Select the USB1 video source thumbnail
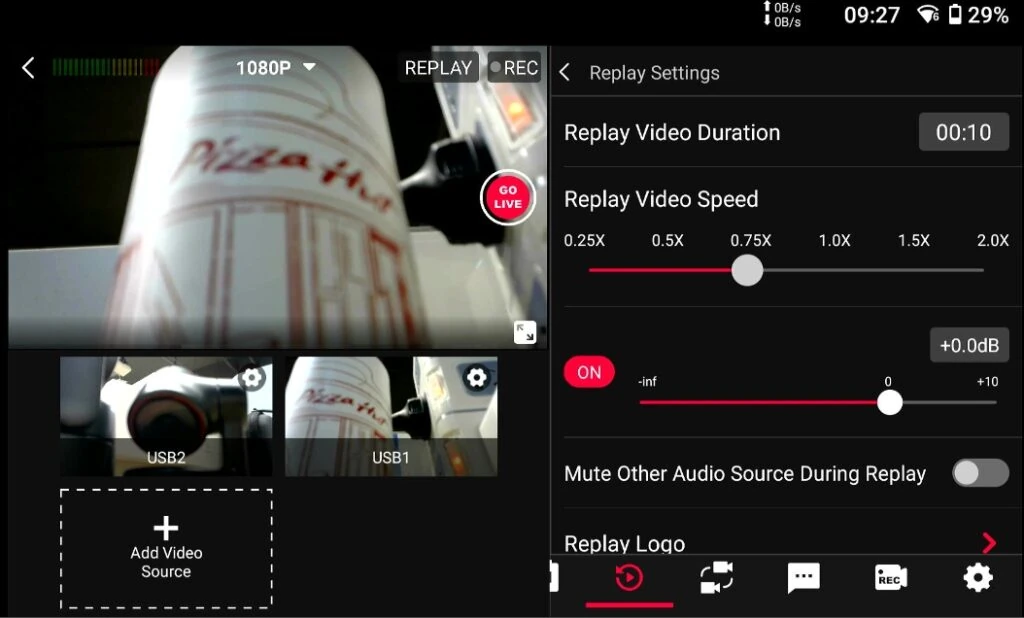Screen dimensions: 1024x618 (x=391, y=416)
